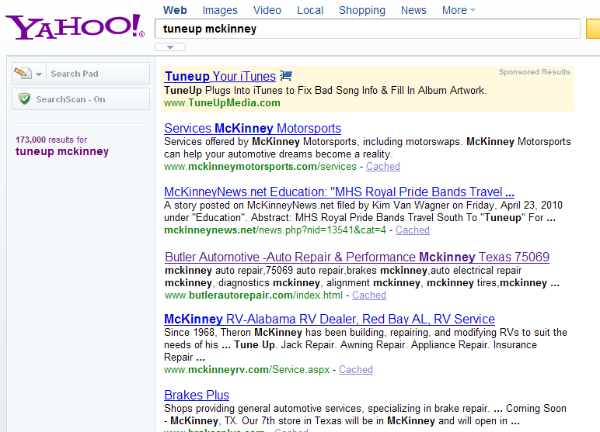Switch to the Images search tab
This screenshot has width=600, height=432.
220,10
